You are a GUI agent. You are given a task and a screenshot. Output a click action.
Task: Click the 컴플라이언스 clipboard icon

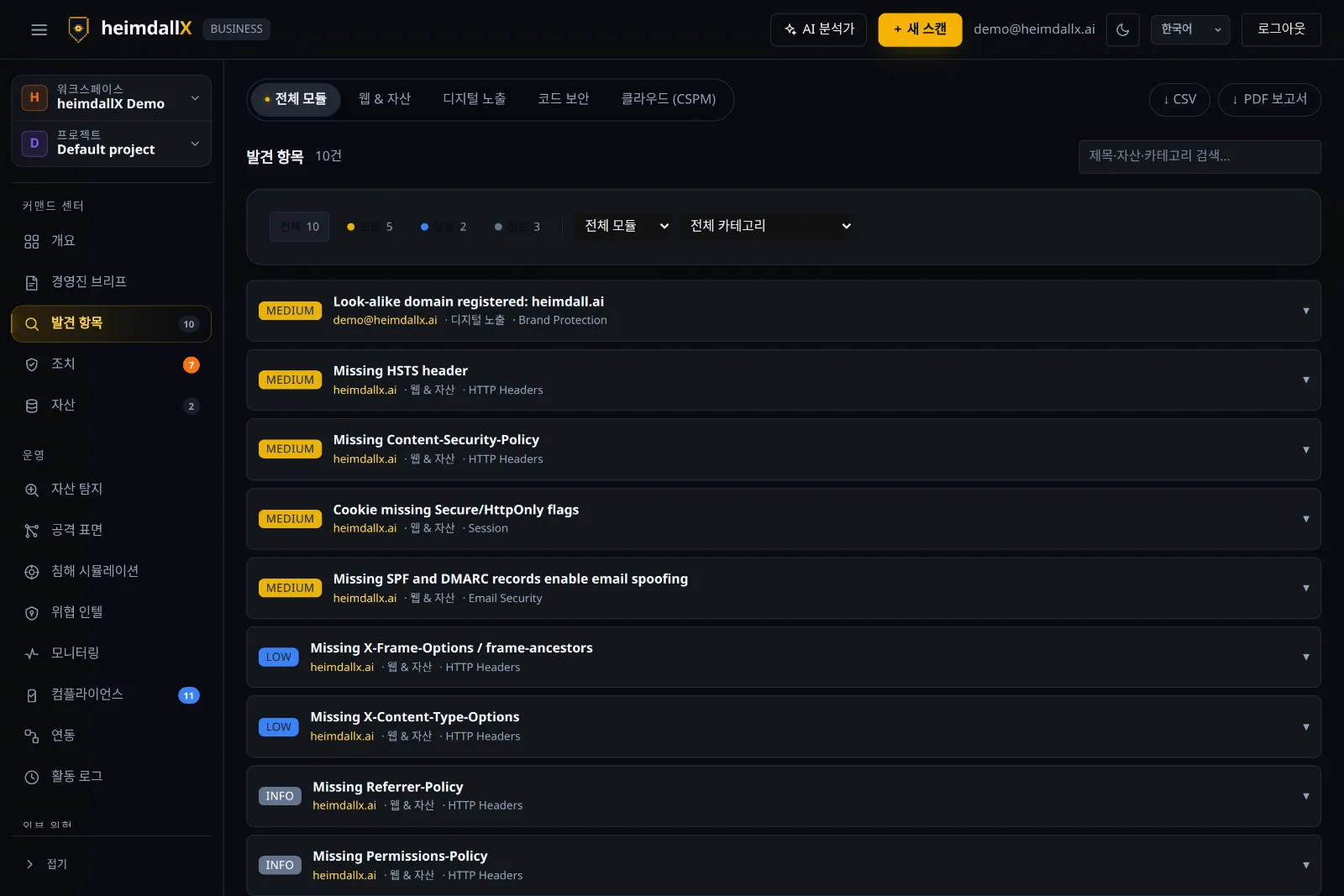point(32,695)
